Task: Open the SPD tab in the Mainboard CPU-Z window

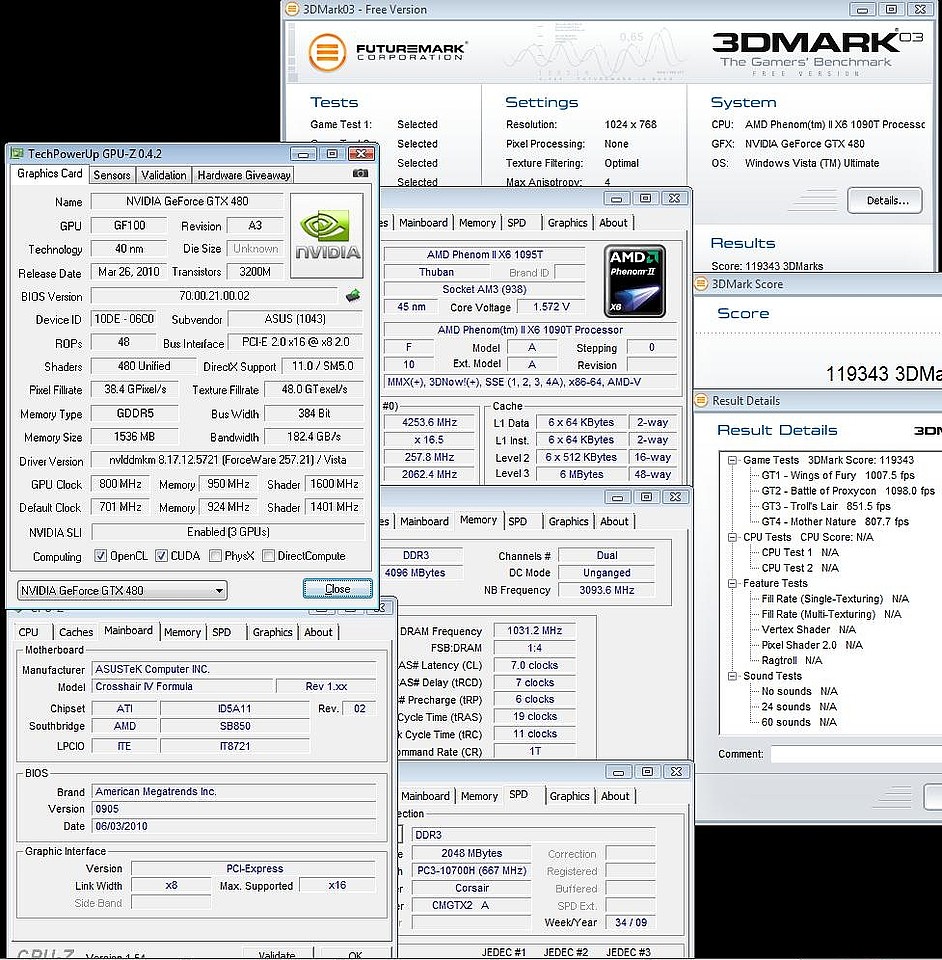Action: (222, 632)
